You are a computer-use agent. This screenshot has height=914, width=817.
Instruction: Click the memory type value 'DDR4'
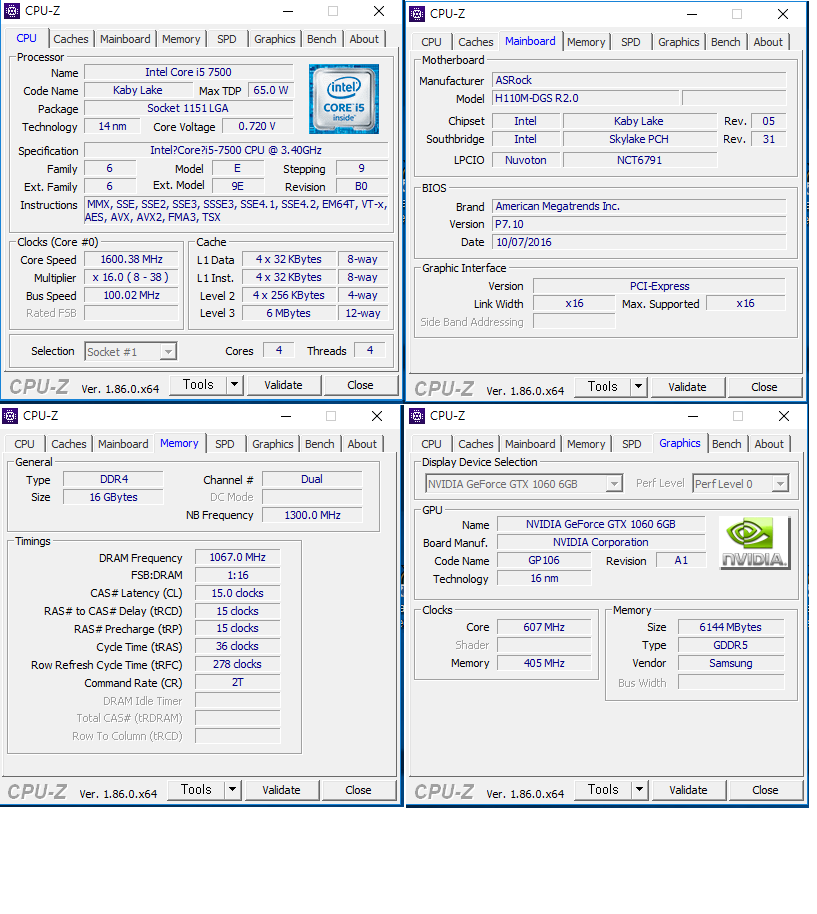tap(114, 479)
